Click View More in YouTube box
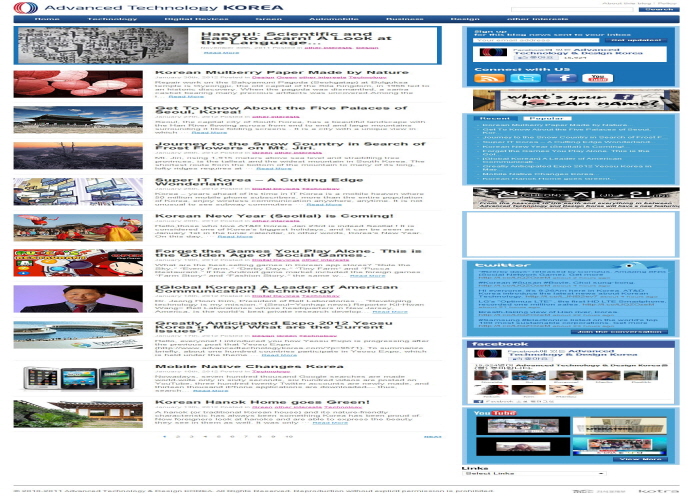Image resolution: width=700 pixels, height=500 pixels. pos(640,459)
